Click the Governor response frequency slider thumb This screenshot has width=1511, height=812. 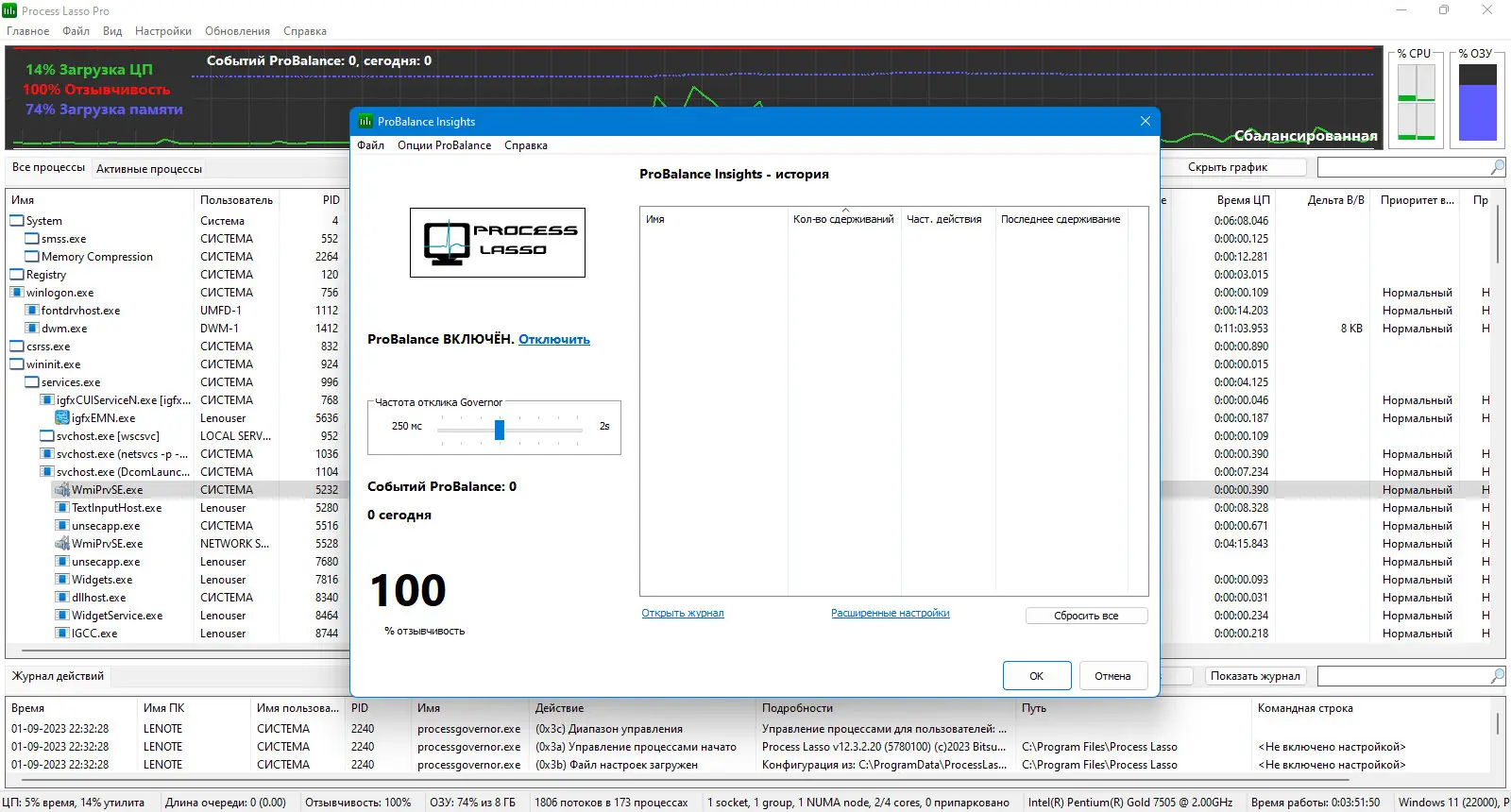click(500, 430)
